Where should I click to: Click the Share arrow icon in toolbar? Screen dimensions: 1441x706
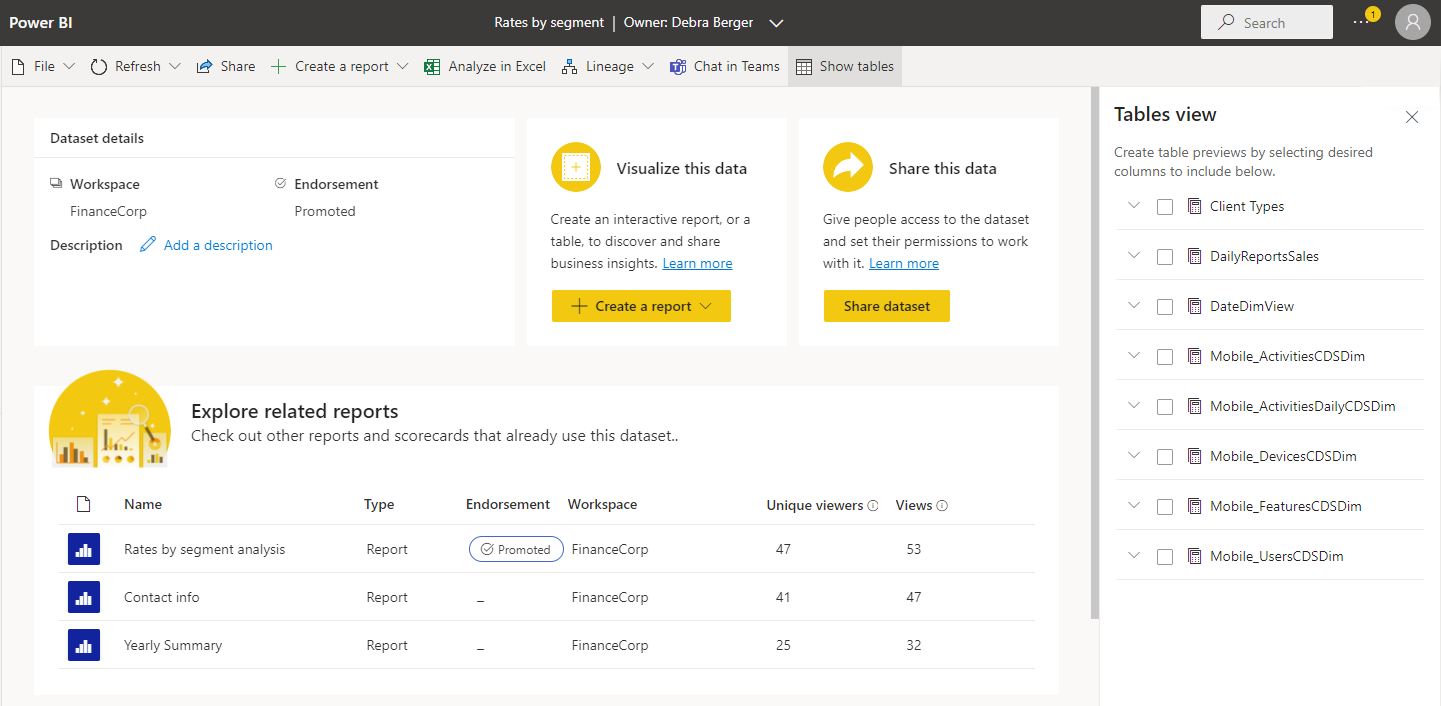204,67
